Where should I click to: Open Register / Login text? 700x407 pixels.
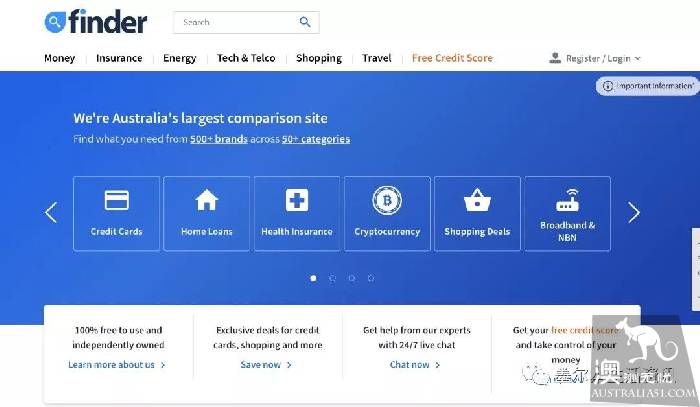(598, 58)
